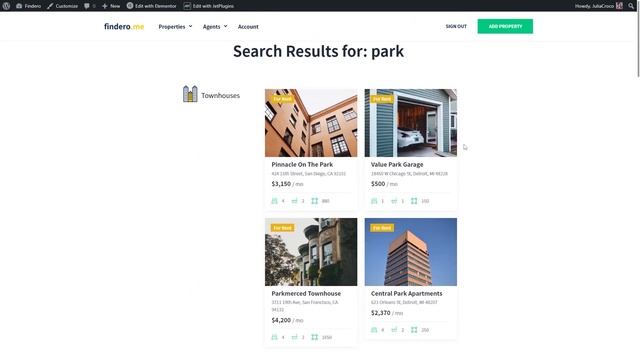
Task: Expand the Agents dropdown menu
Action: coord(215,27)
